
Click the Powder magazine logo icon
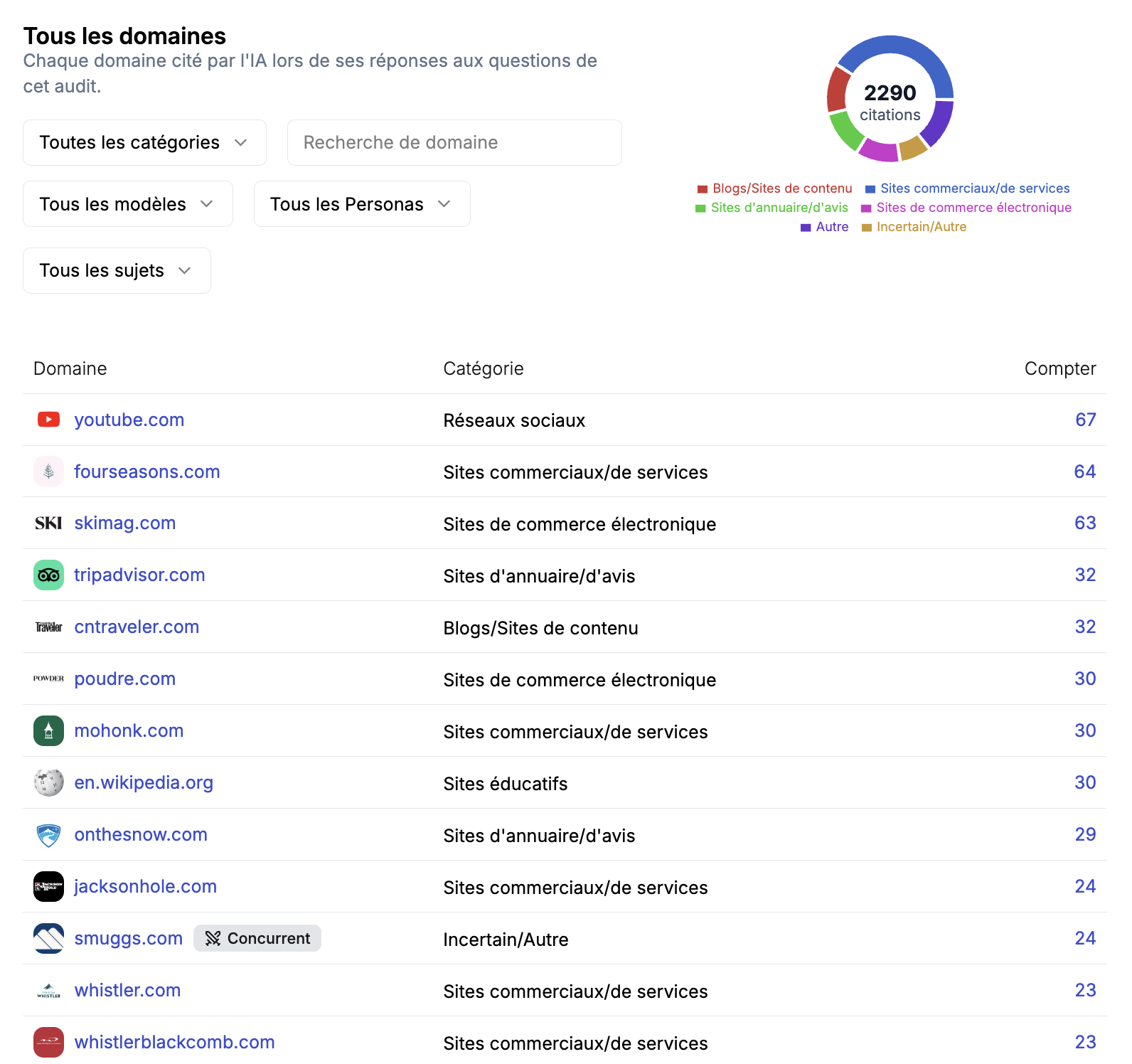click(48, 679)
